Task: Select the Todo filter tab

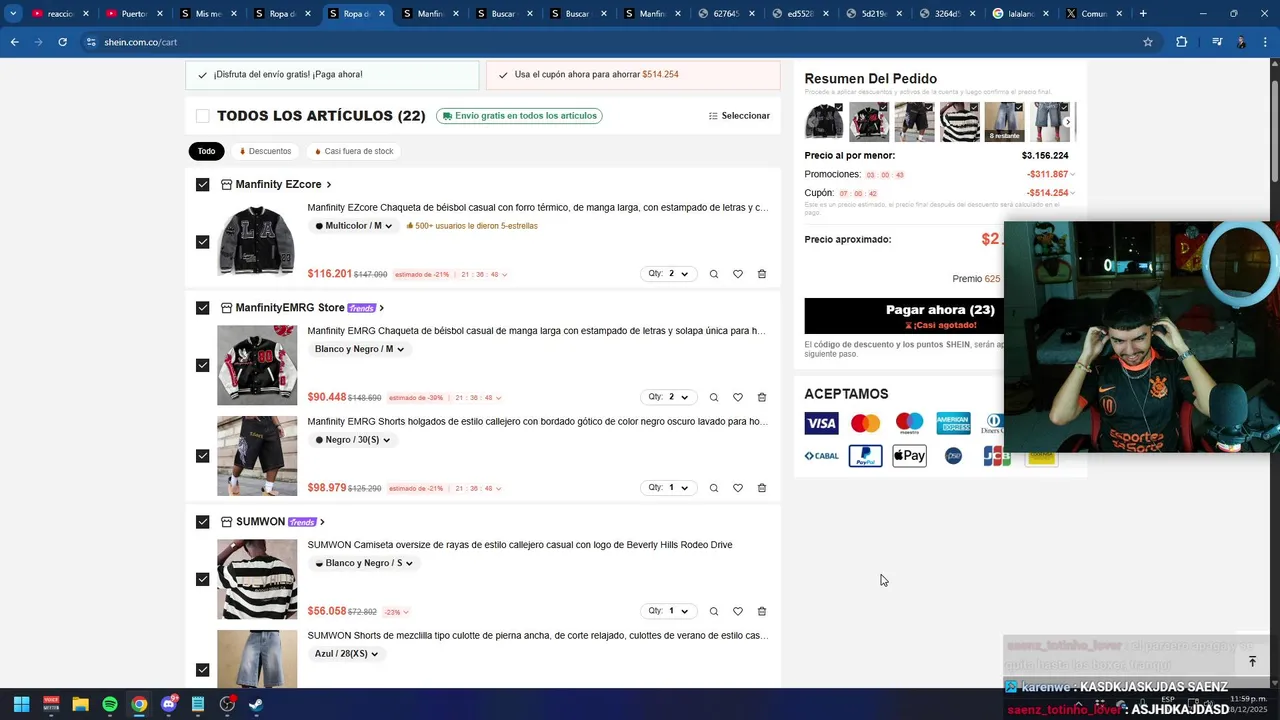Action: 206,151
